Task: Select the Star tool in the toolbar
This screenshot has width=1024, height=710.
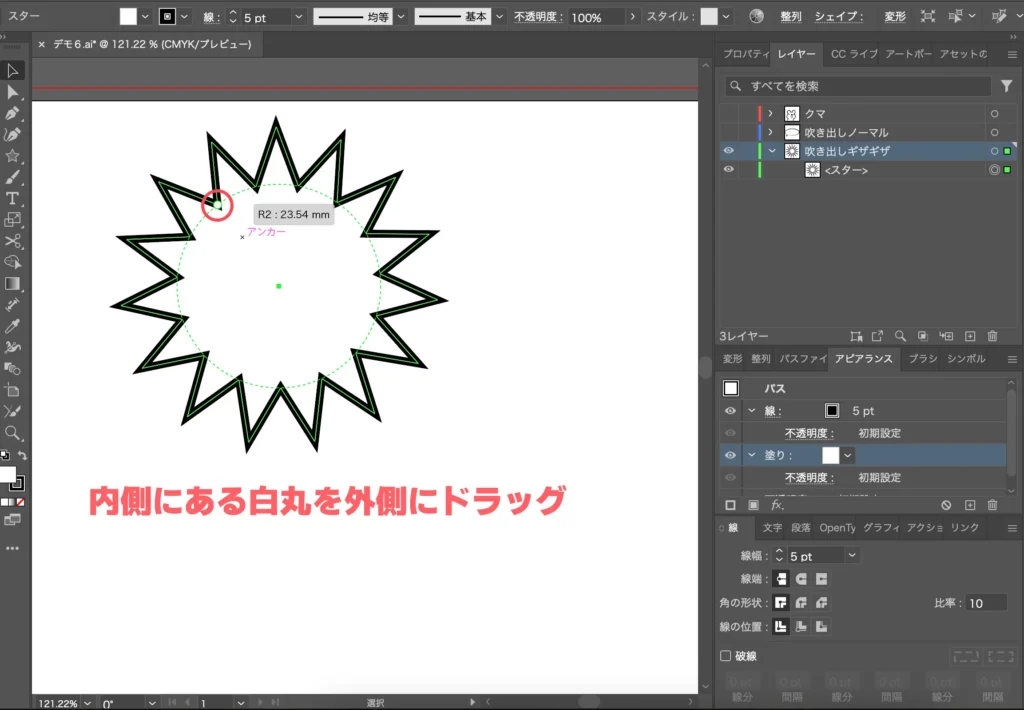Action: tap(13, 156)
